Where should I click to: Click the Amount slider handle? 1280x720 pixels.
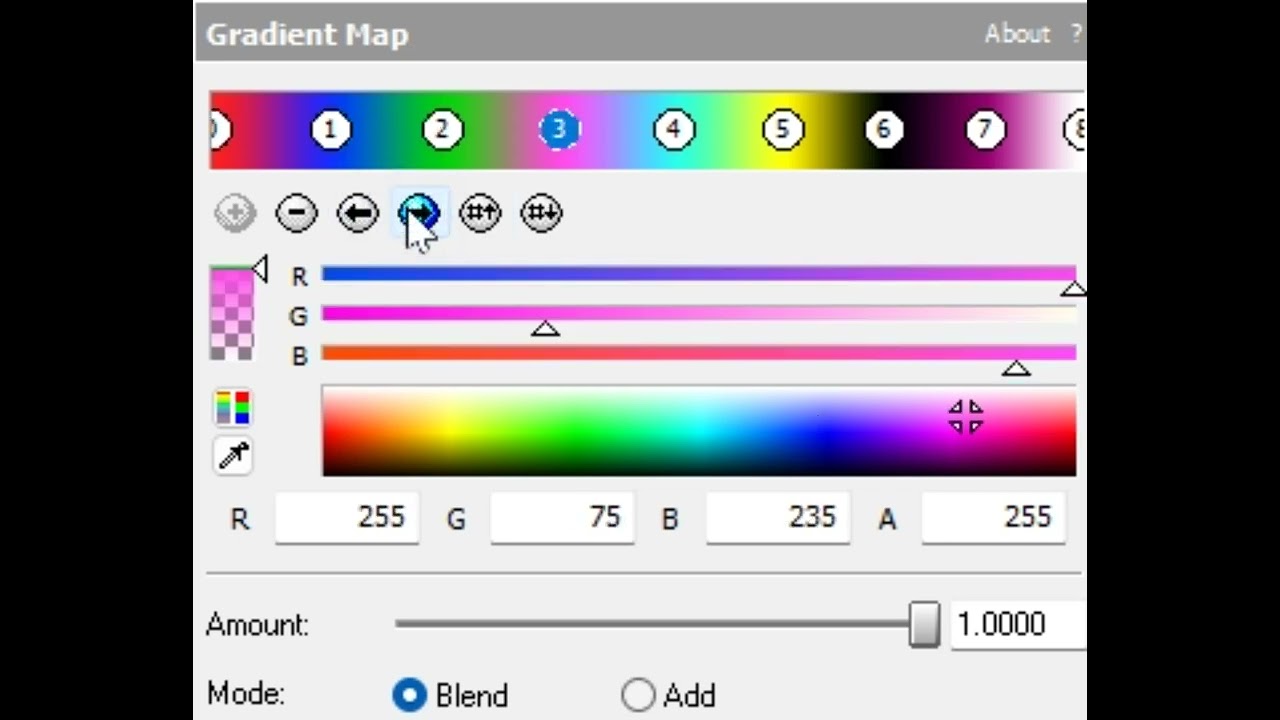coord(924,624)
